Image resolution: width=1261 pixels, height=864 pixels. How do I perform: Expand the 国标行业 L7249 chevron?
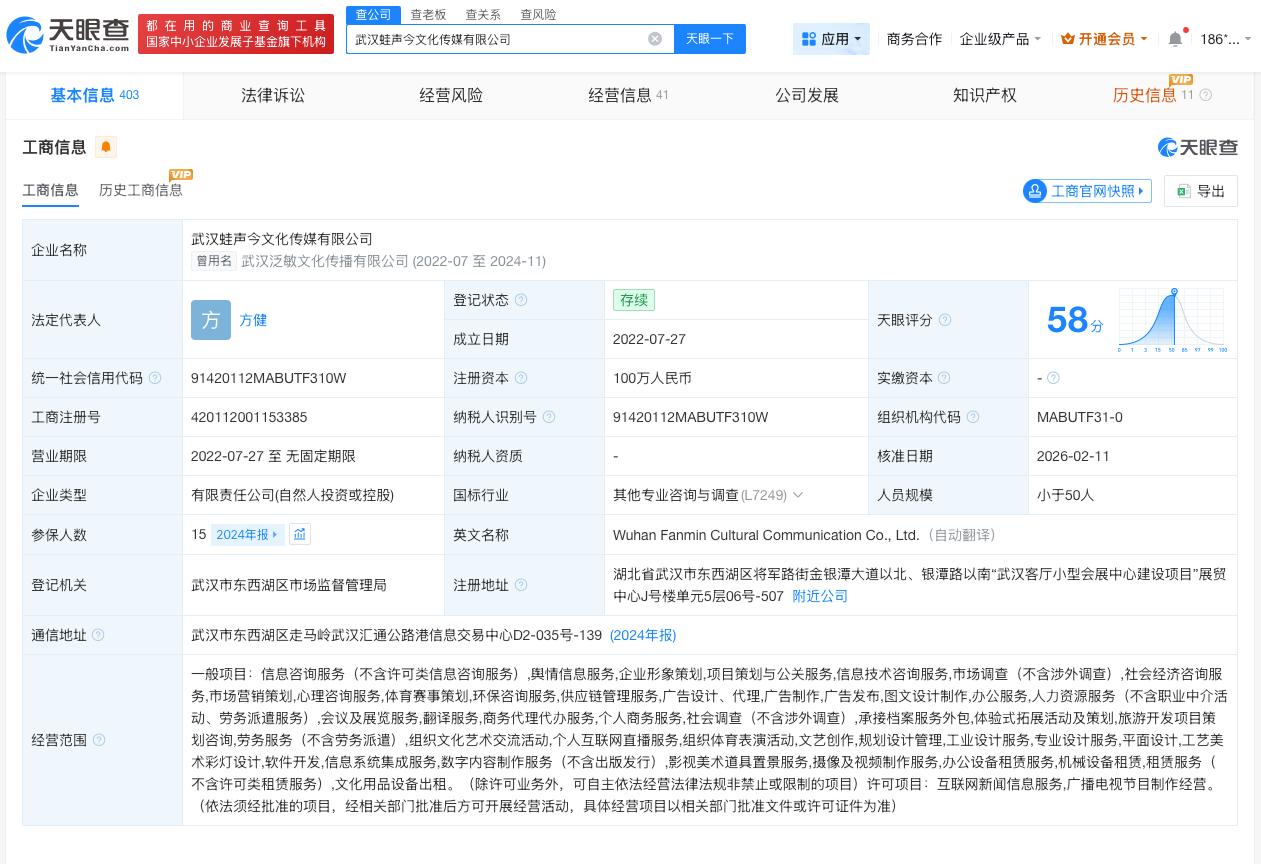coord(797,495)
